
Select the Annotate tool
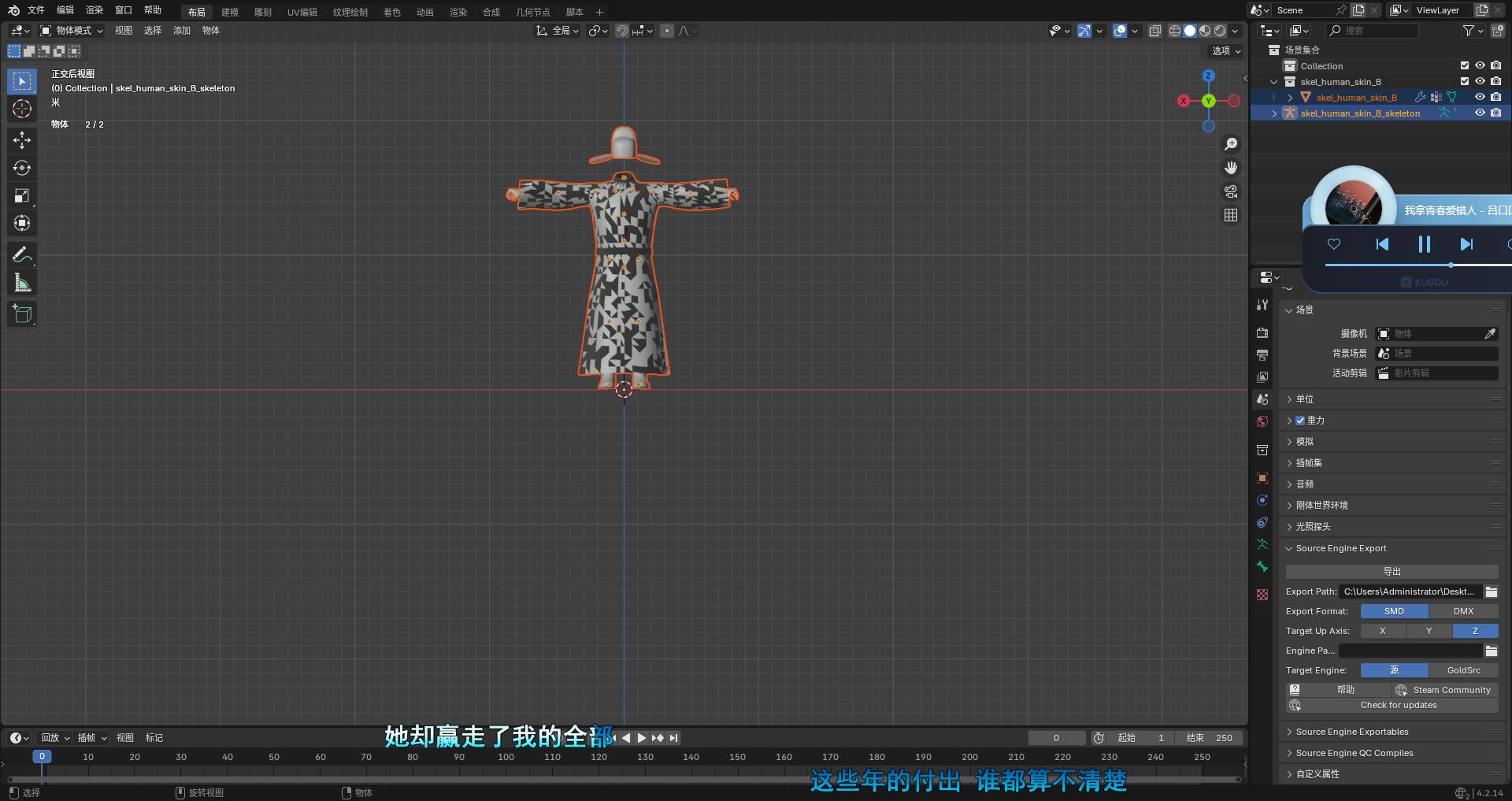click(x=22, y=254)
